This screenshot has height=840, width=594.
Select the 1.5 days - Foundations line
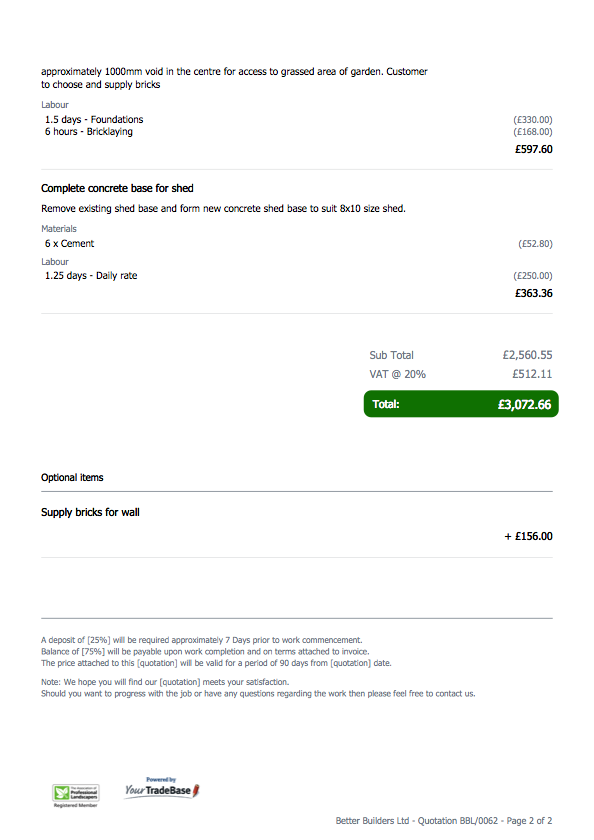click(x=94, y=119)
